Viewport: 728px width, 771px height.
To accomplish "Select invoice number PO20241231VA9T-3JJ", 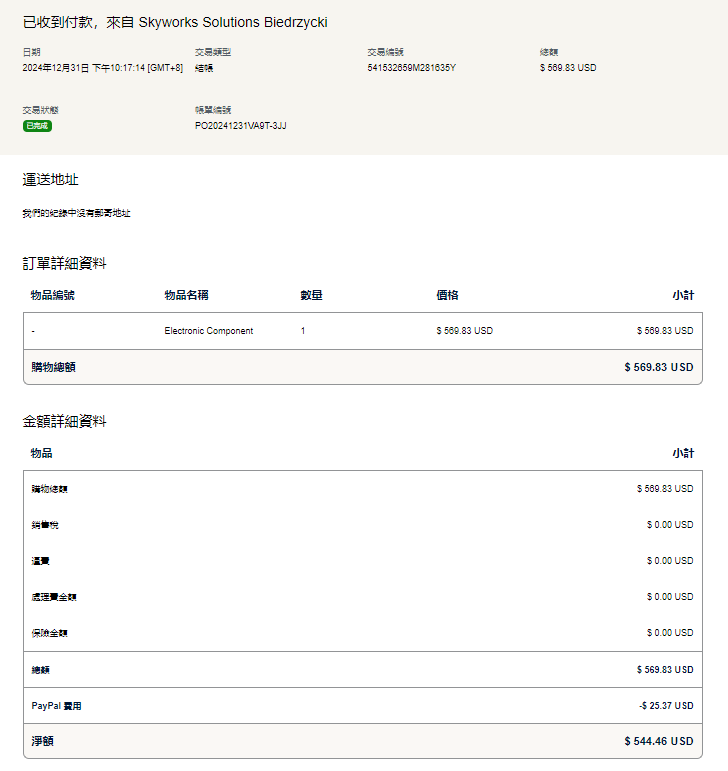I will [240, 126].
